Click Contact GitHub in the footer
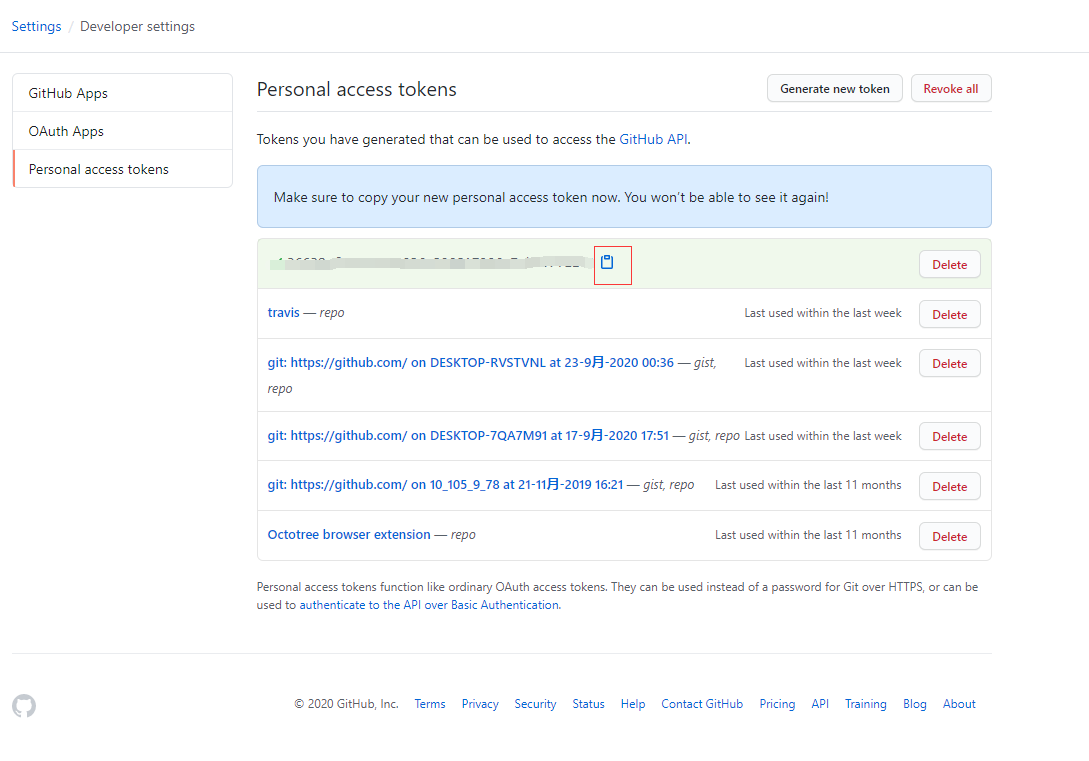The width and height of the screenshot is (1089, 761). (702, 704)
